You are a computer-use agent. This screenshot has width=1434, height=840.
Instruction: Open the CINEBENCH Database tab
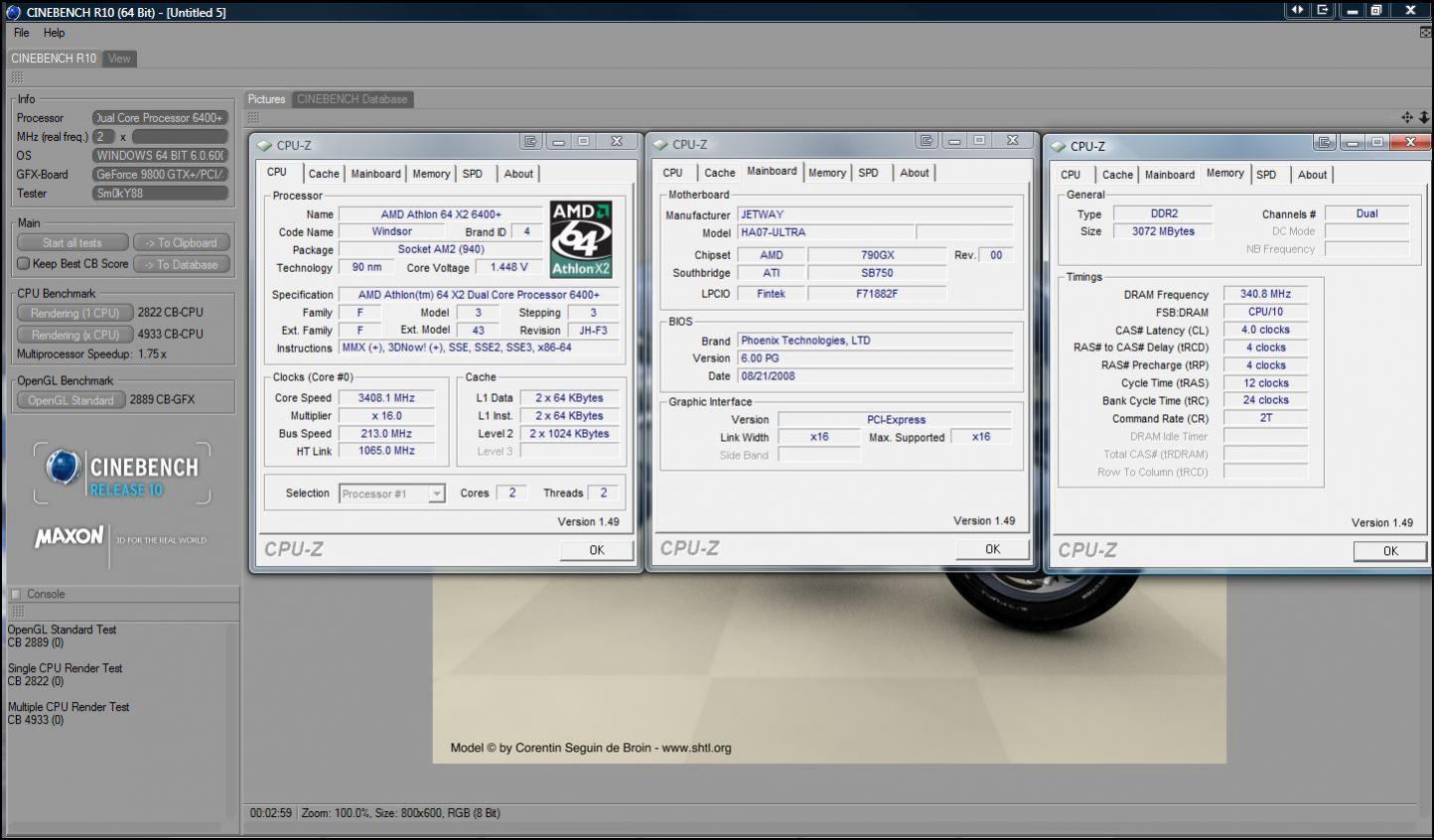(353, 99)
